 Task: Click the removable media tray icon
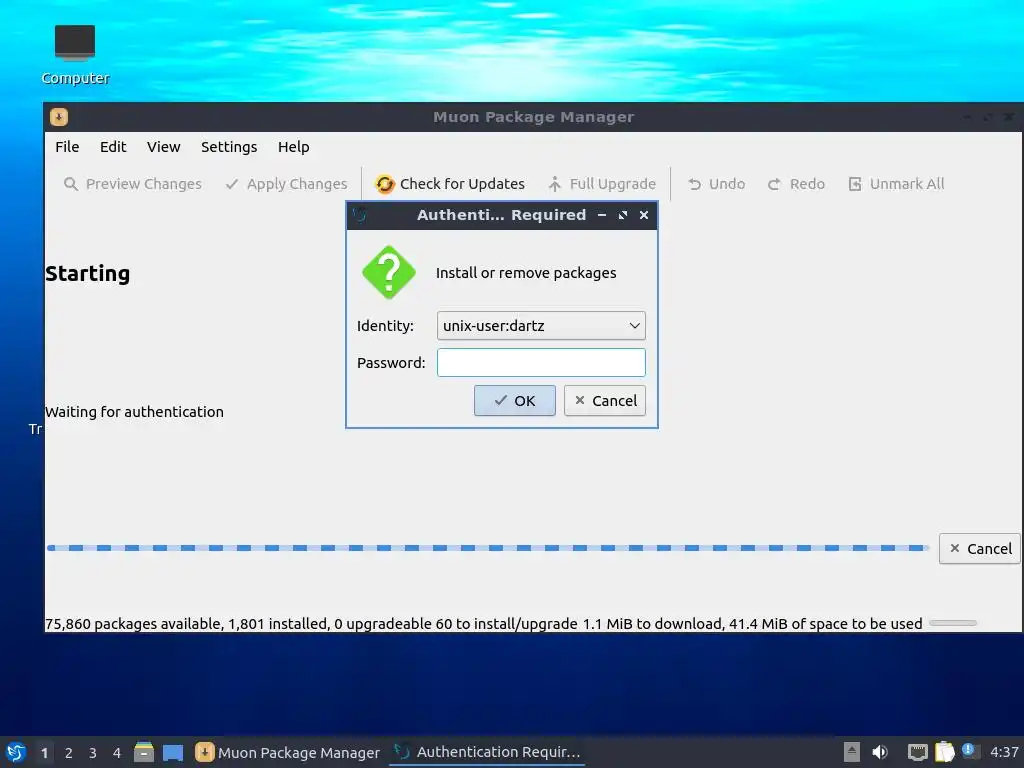852,752
